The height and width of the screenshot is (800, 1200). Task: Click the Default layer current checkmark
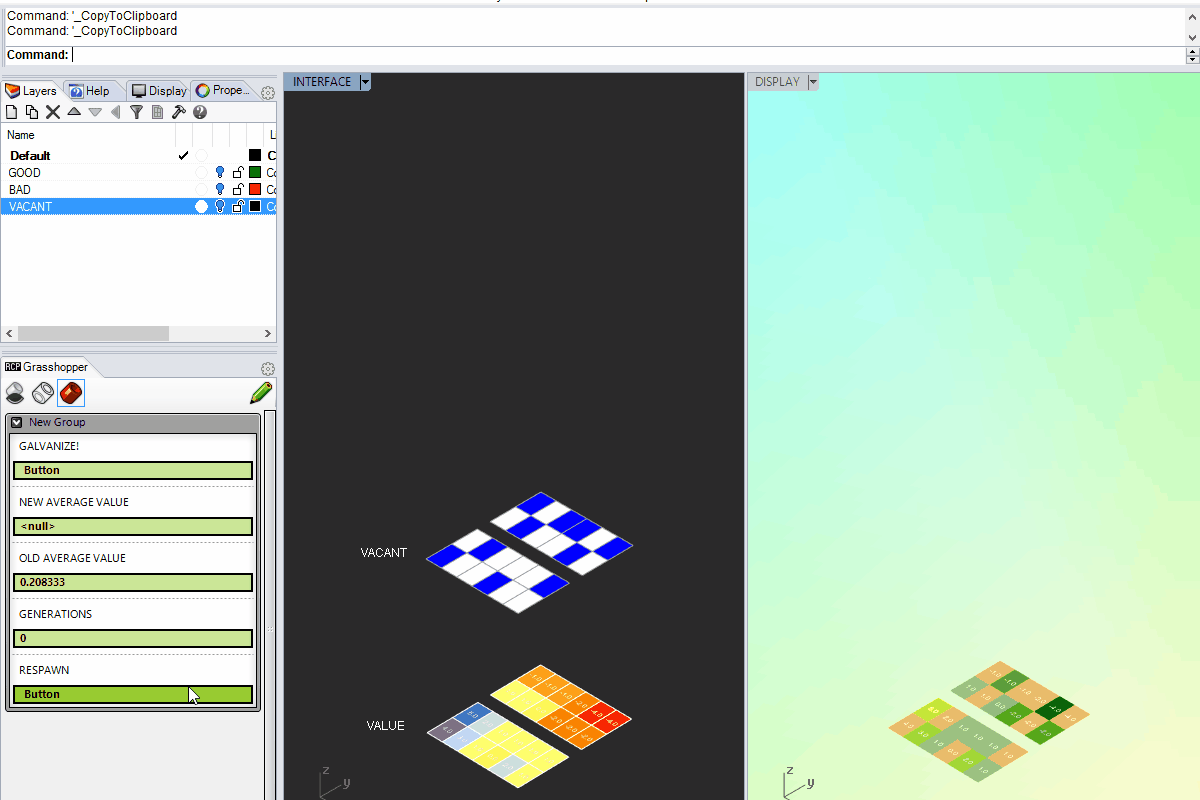click(183, 156)
